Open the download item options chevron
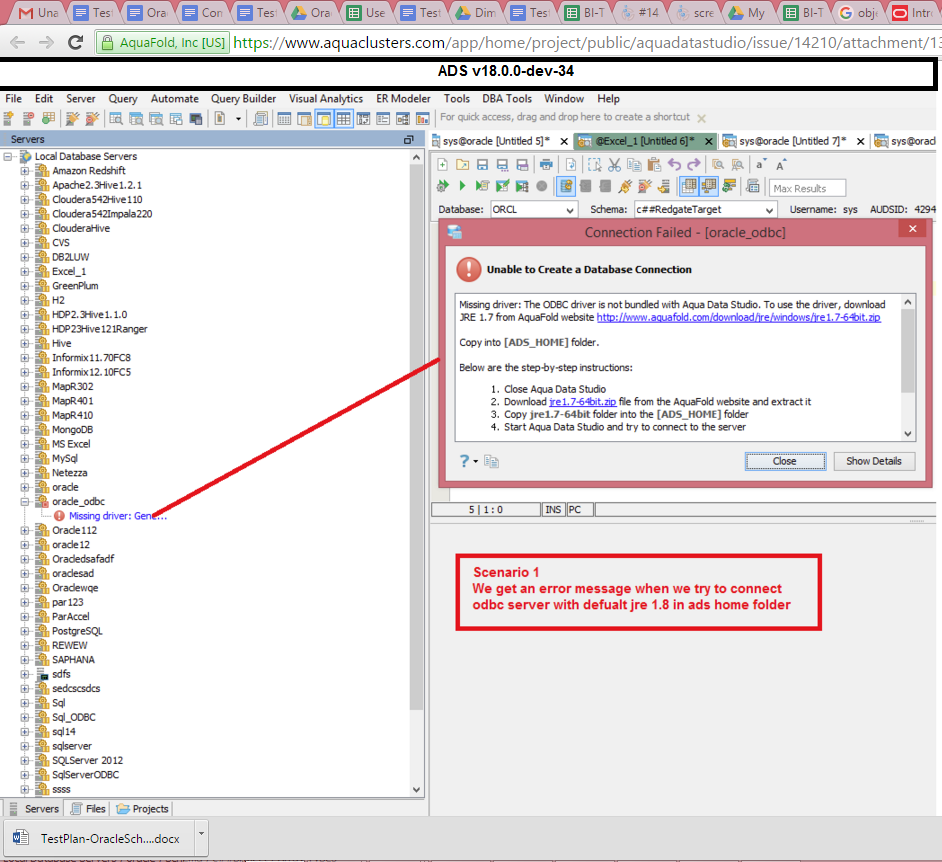 tap(201, 834)
